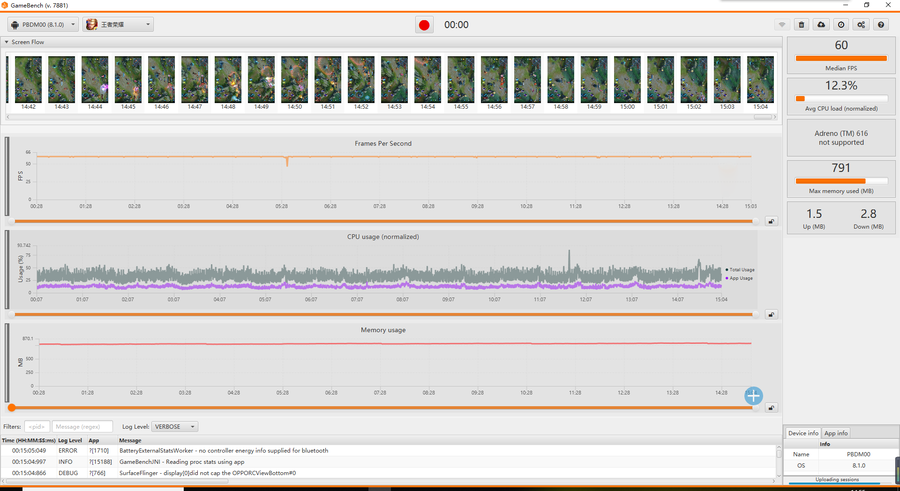Open the Log Level VERBOSE dropdown
The image size is (900, 491).
point(174,426)
